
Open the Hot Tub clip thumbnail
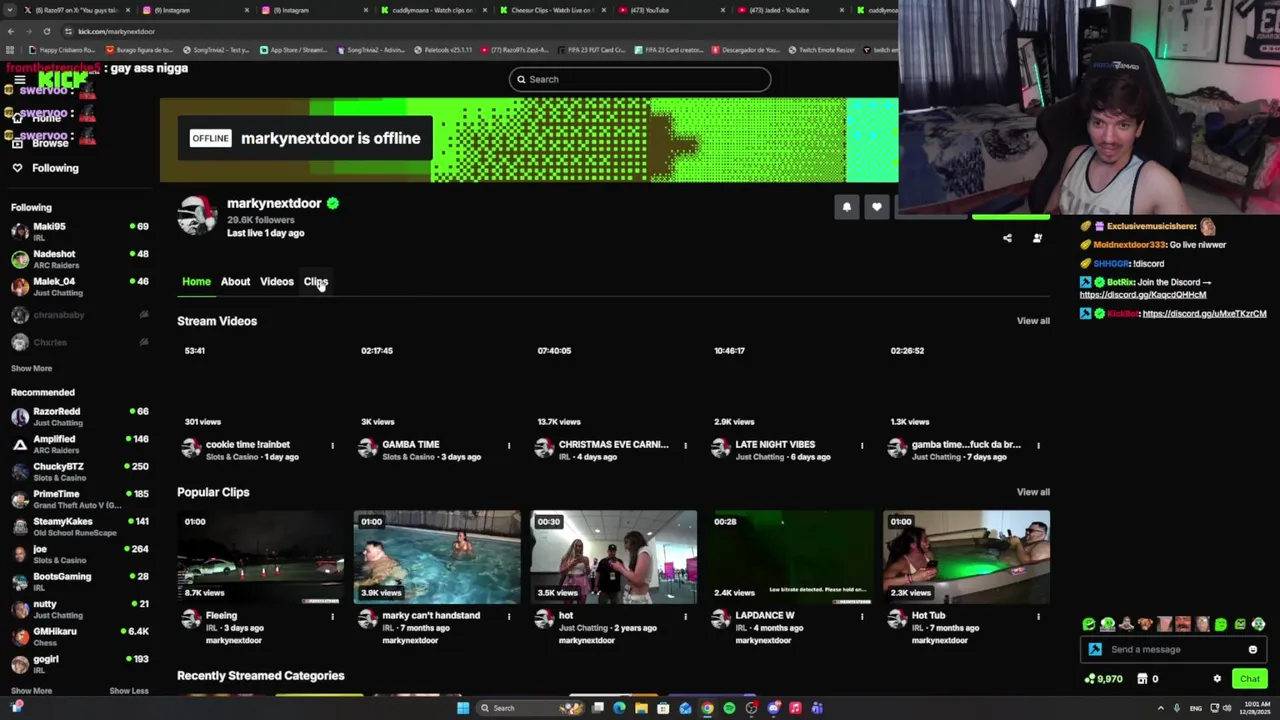tap(966, 557)
